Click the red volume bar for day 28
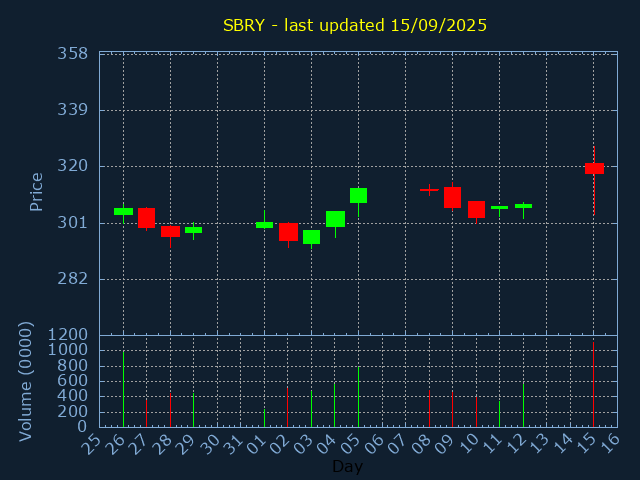The width and height of the screenshot is (640, 480). click(170, 410)
